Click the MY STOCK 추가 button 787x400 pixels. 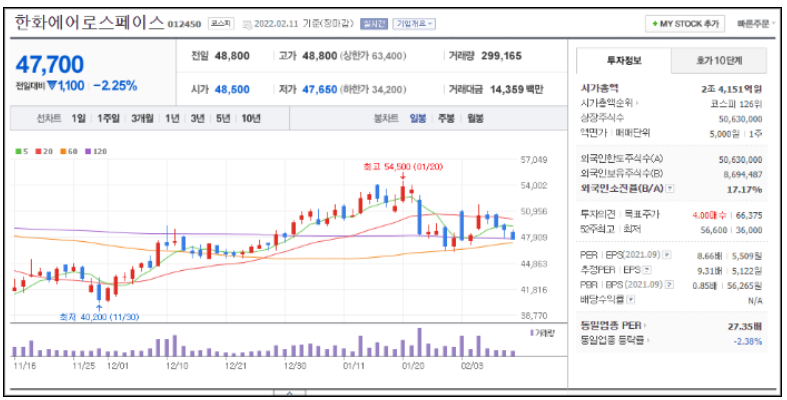685,24
